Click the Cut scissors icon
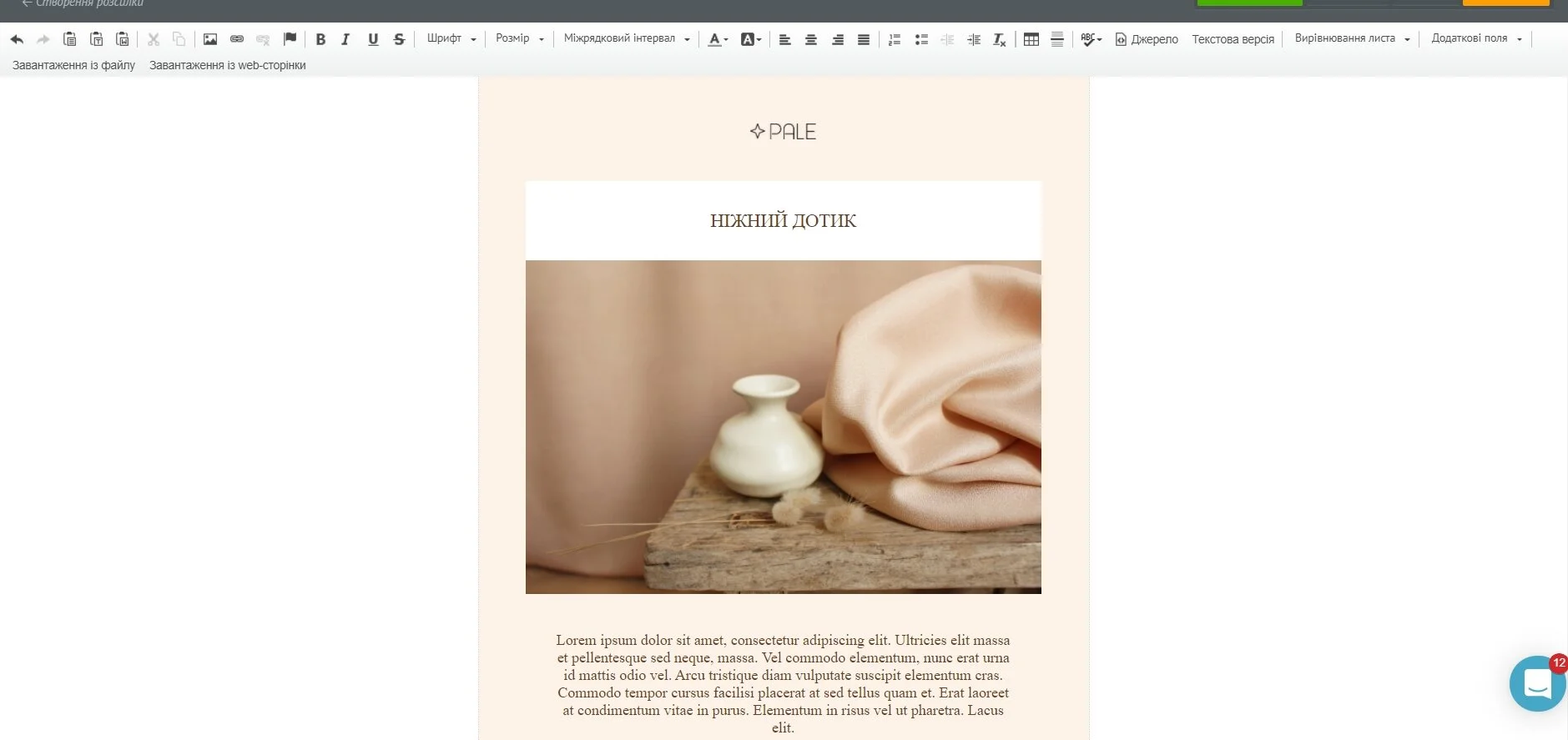This screenshot has height=740, width=1568. [154, 39]
